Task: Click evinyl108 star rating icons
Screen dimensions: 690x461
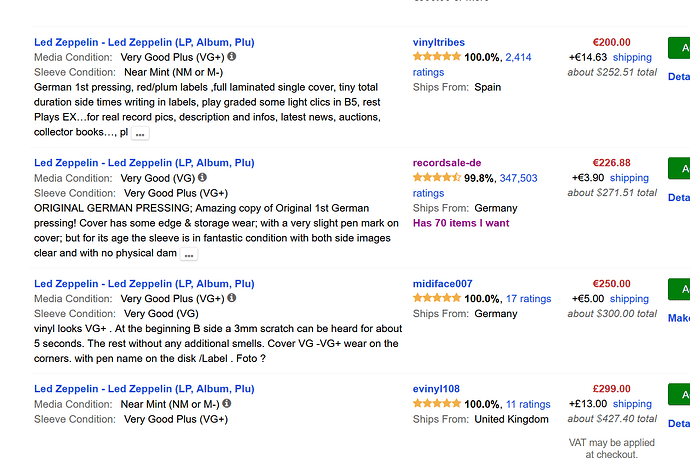Action: 437,403
